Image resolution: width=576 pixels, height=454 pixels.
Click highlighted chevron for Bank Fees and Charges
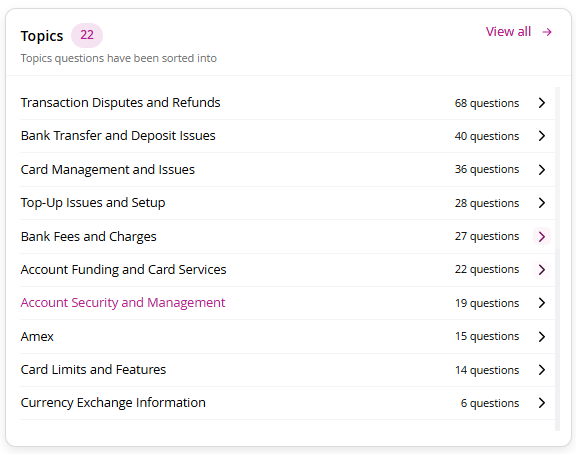click(542, 236)
